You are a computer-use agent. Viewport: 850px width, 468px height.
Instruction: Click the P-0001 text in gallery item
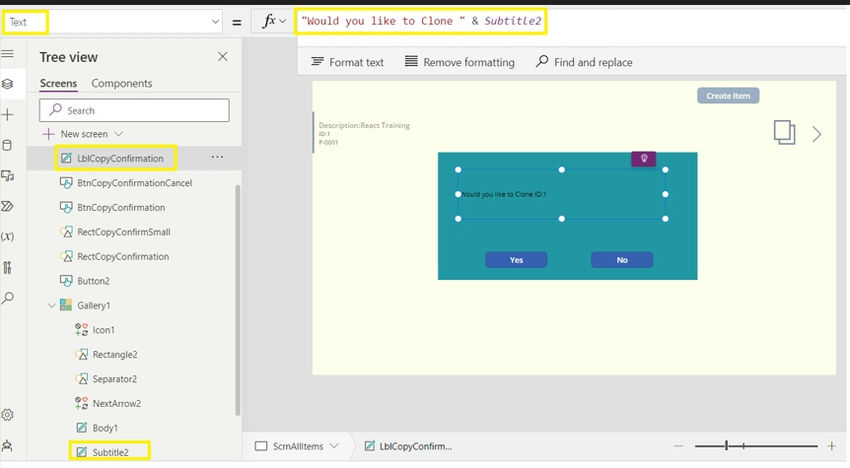(x=328, y=143)
